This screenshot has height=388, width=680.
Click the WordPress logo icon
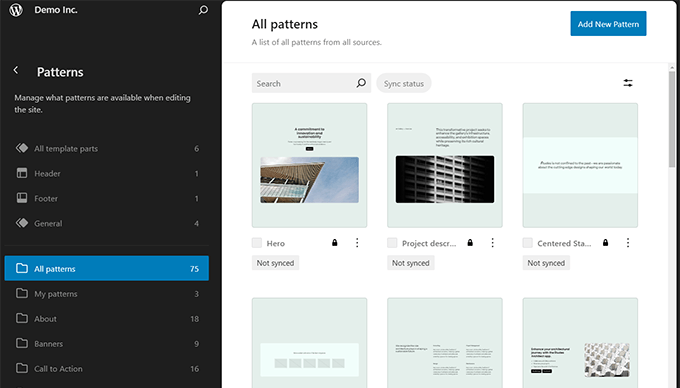tap(16, 10)
